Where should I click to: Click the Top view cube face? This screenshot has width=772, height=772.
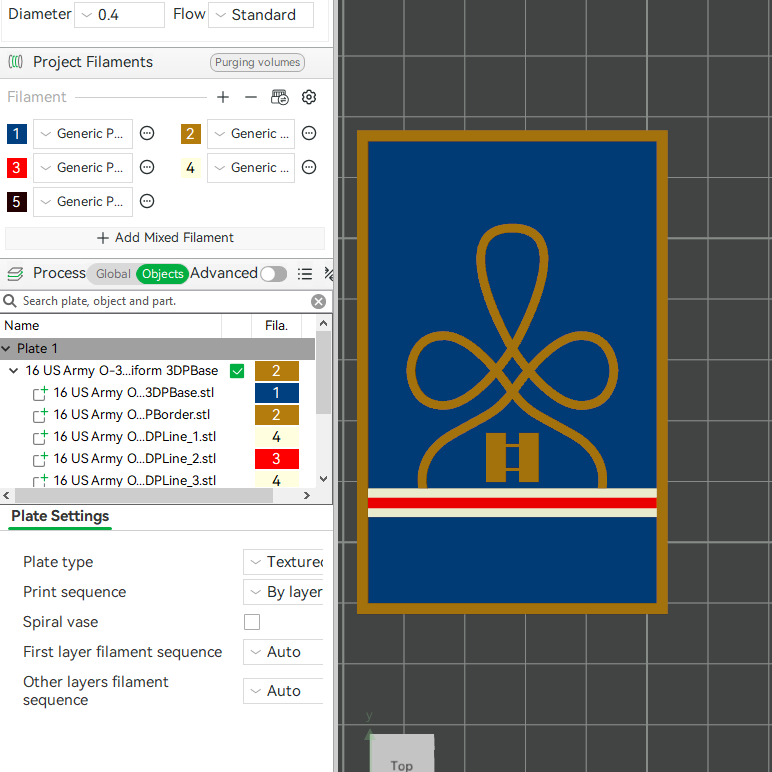coord(402,753)
